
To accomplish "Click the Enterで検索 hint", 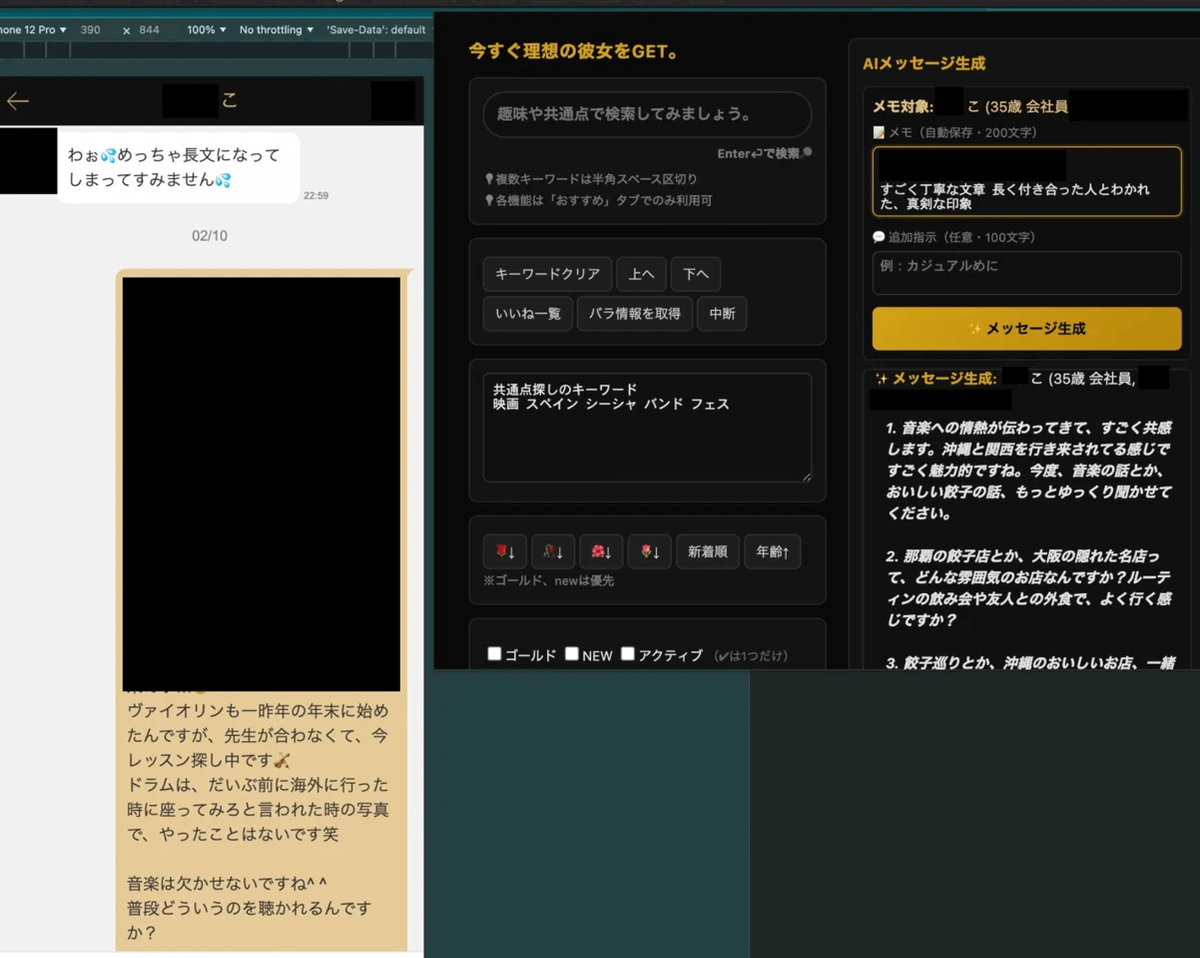I will 765,153.
